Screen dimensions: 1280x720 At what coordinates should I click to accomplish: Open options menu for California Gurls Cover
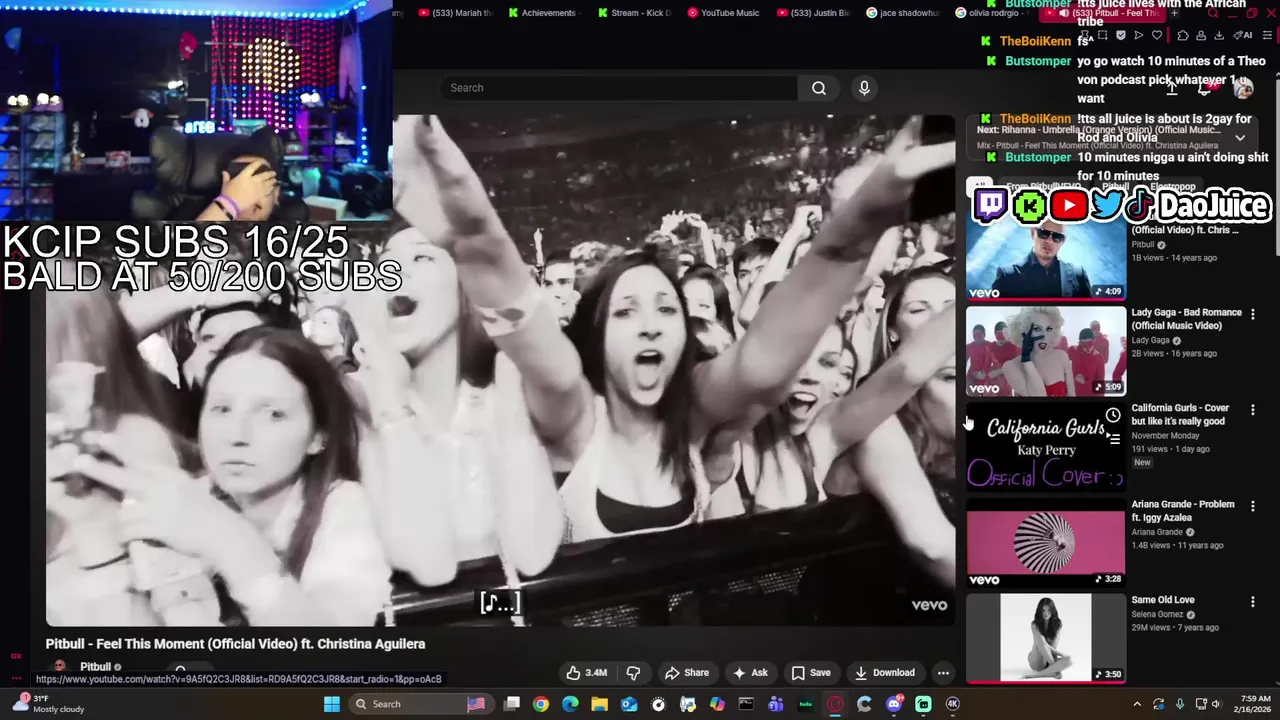(1252, 410)
